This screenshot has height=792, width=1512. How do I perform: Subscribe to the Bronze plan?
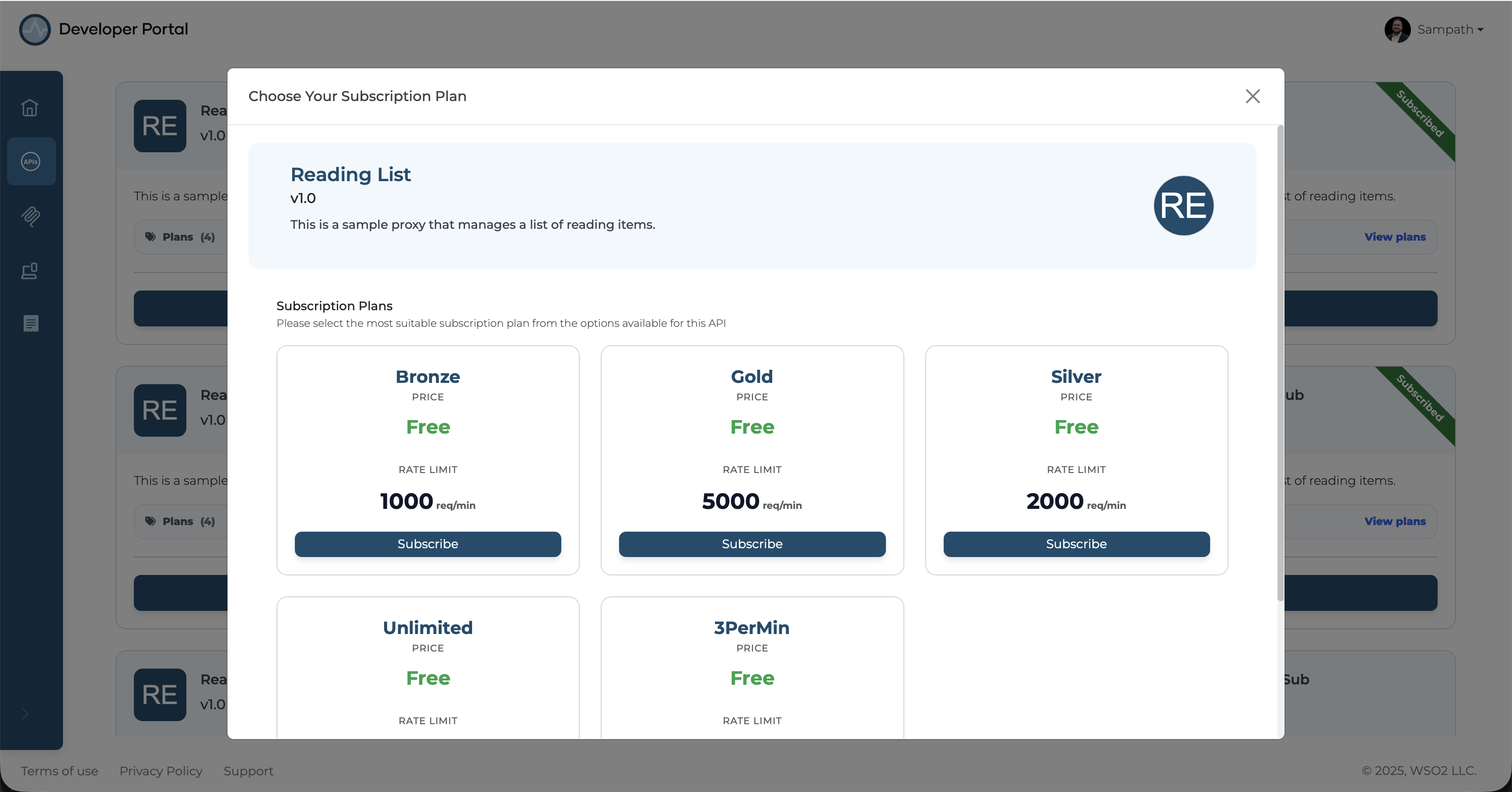(x=427, y=543)
